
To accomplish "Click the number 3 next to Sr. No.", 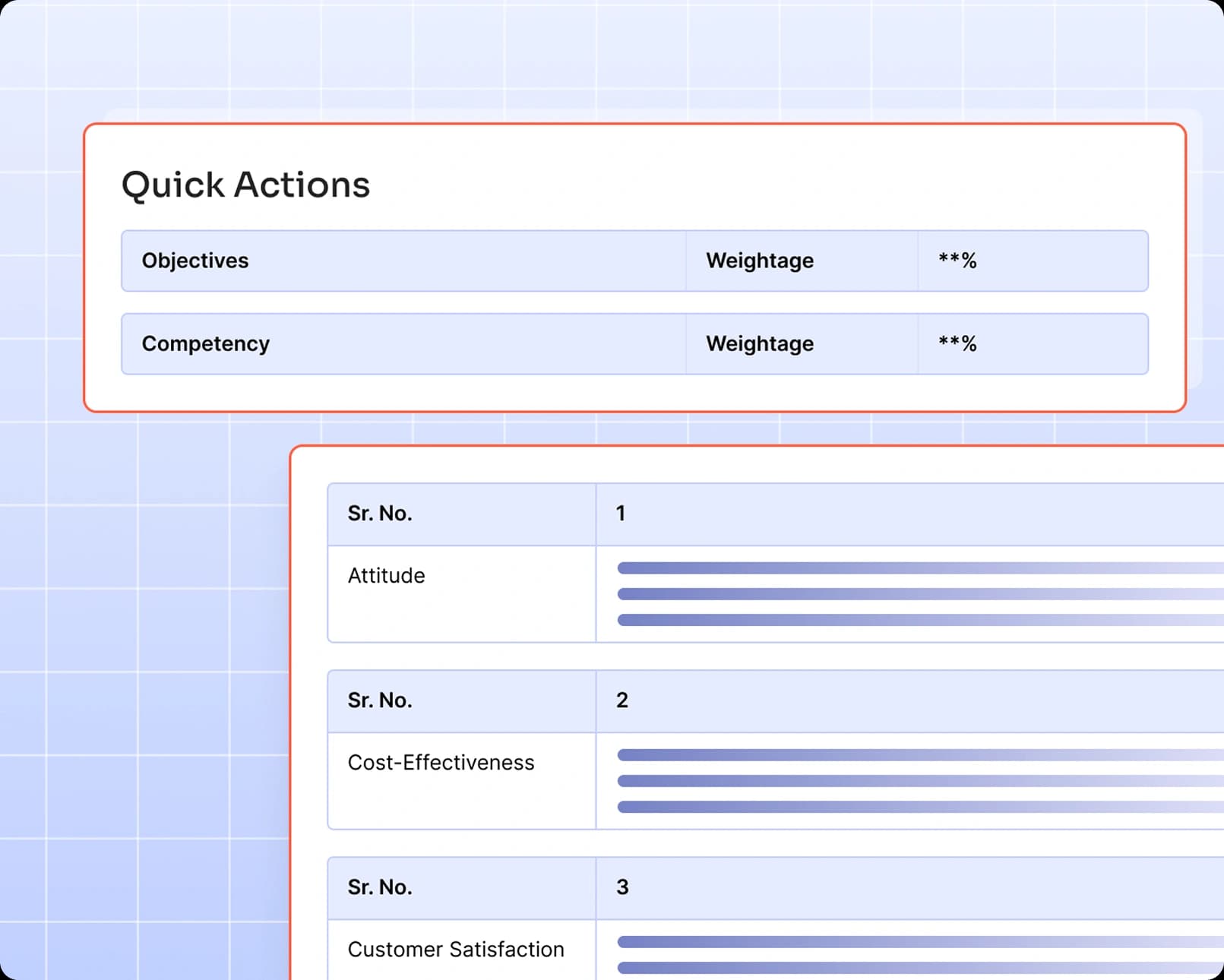I will pos(622,887).
